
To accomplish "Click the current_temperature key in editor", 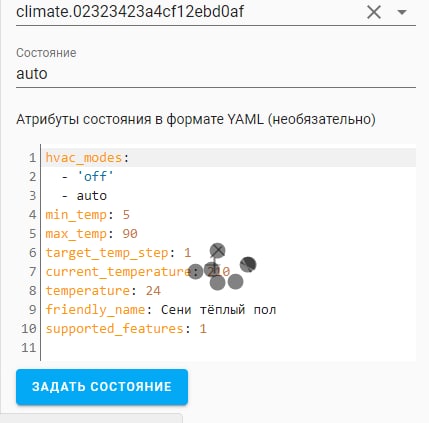I will coord(119,271).
